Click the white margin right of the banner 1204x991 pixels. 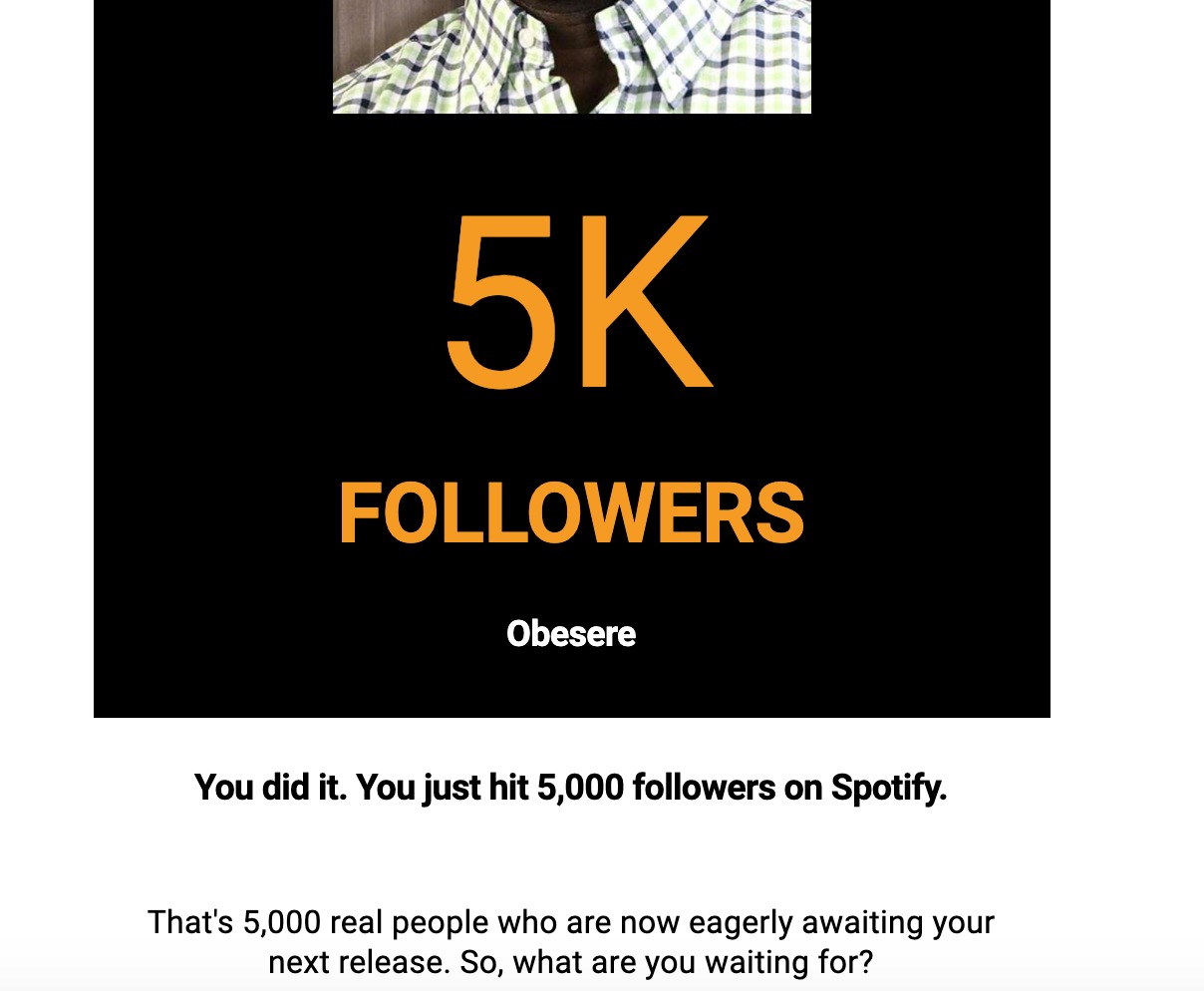1127,359
